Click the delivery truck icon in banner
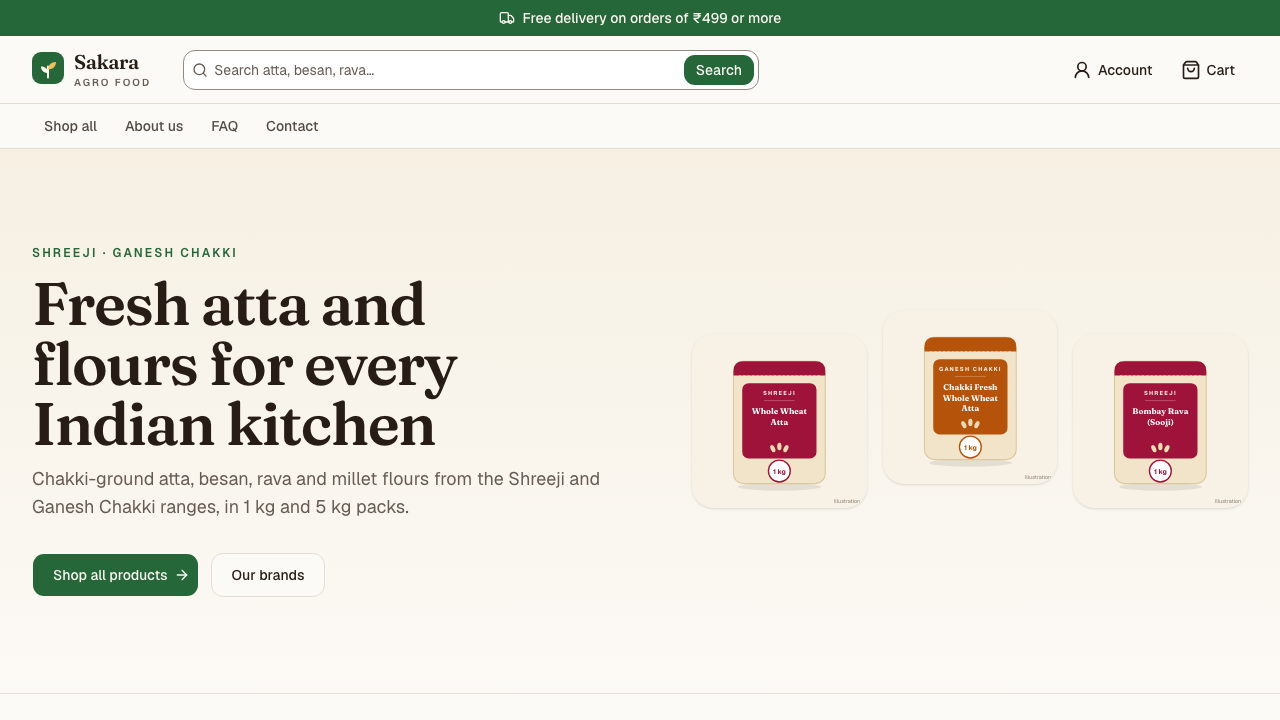 point(507,18)
